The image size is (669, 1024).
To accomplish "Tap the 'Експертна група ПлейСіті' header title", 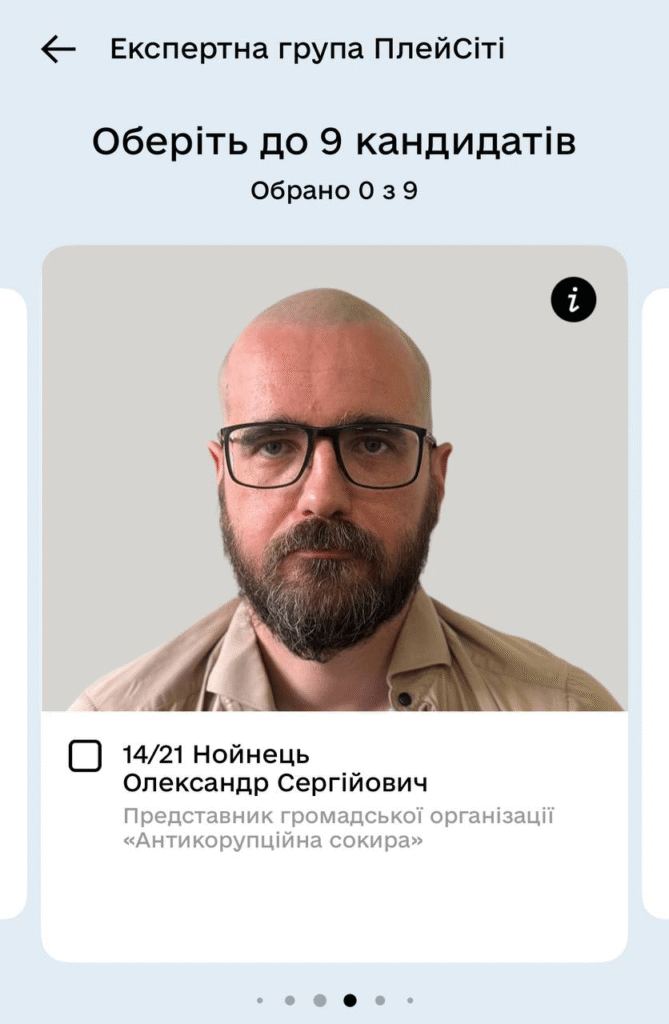I will (x=307, y=50).
